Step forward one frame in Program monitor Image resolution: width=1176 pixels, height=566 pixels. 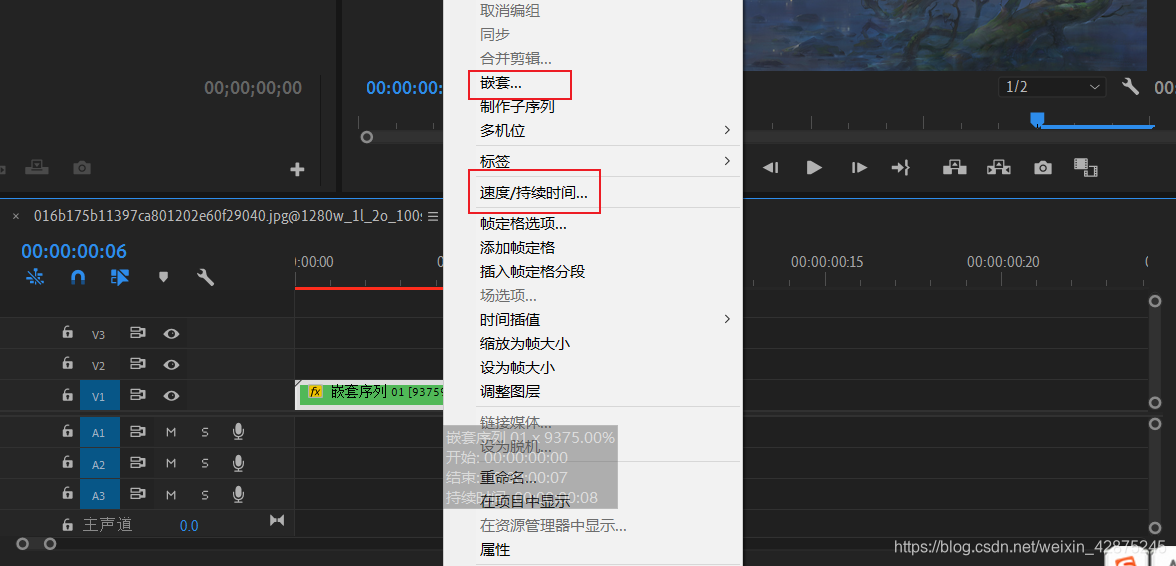pos(859,168)
